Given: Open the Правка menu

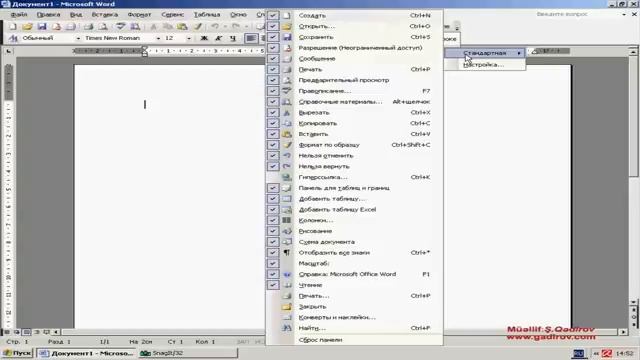Looking at the screenshot, I should [48, 15].
